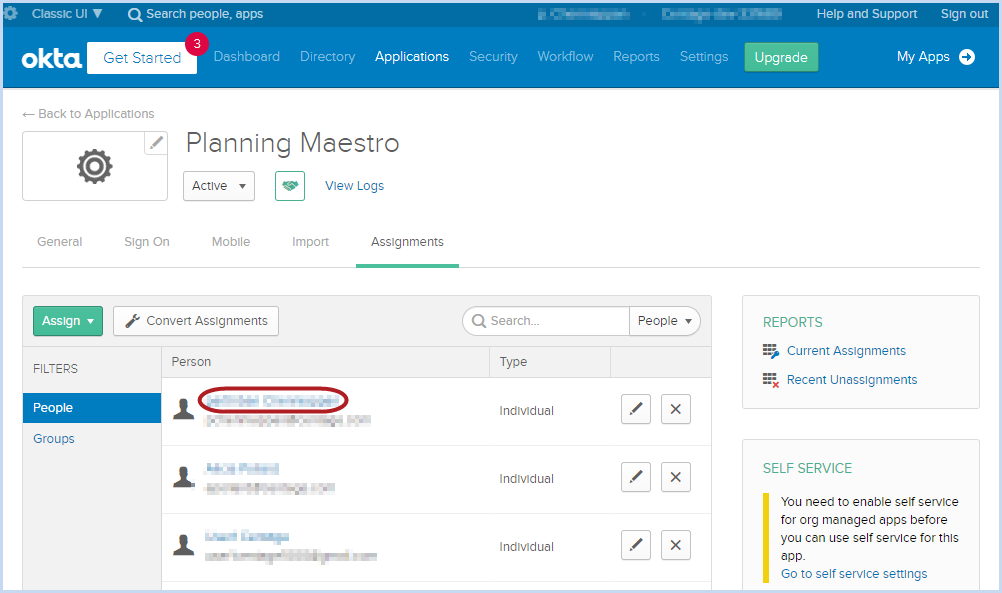Click the second person's avatar icon
Viewport: 1002px width, 593px height.
pos(183,477)
